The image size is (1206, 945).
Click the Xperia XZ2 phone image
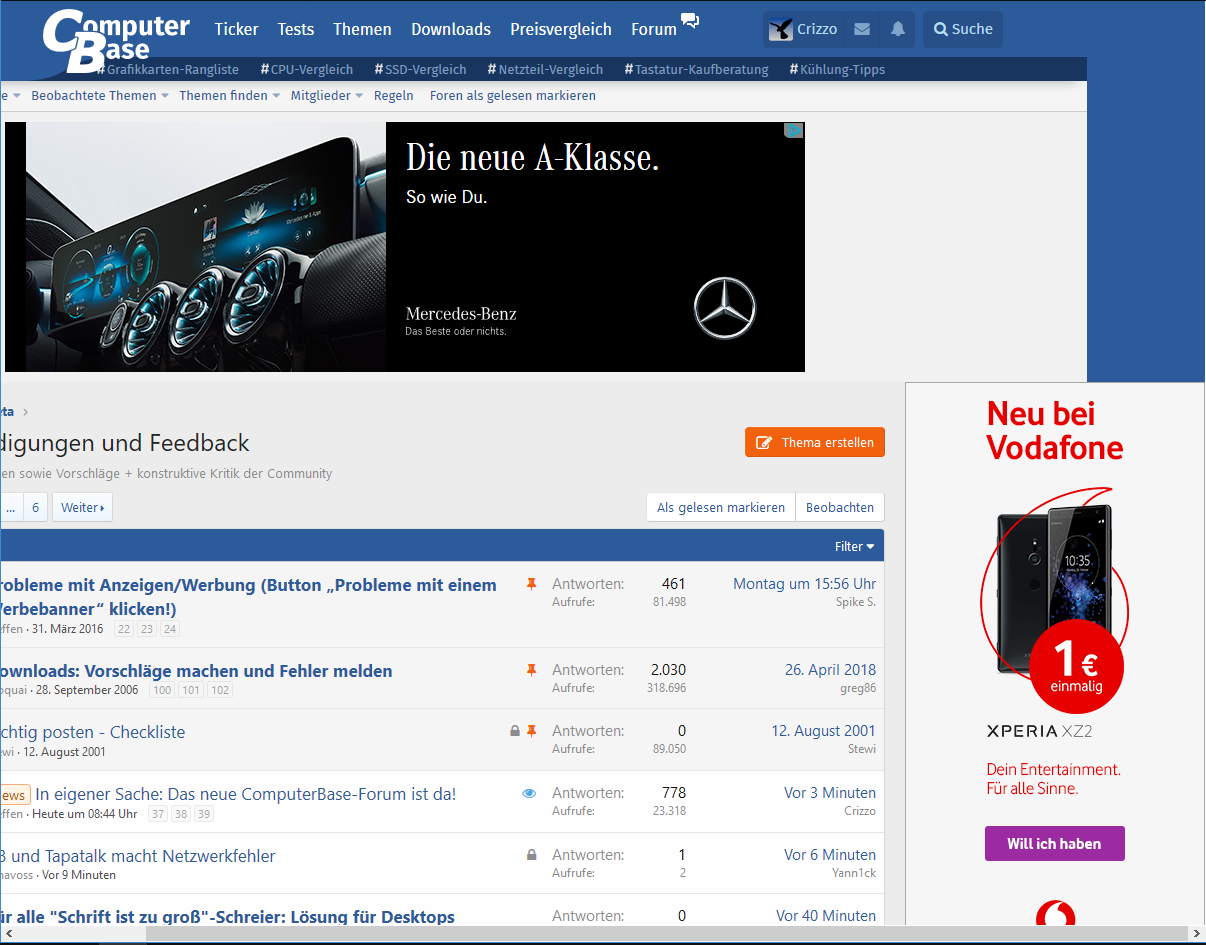[x=1055, y=590]
